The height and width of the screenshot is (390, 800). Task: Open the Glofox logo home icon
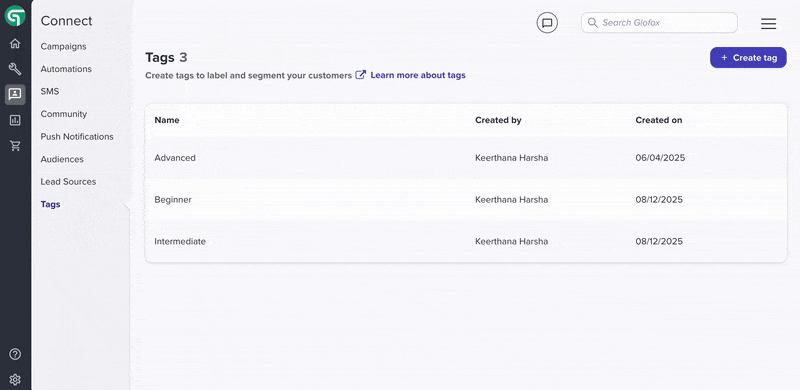point(15,16)
